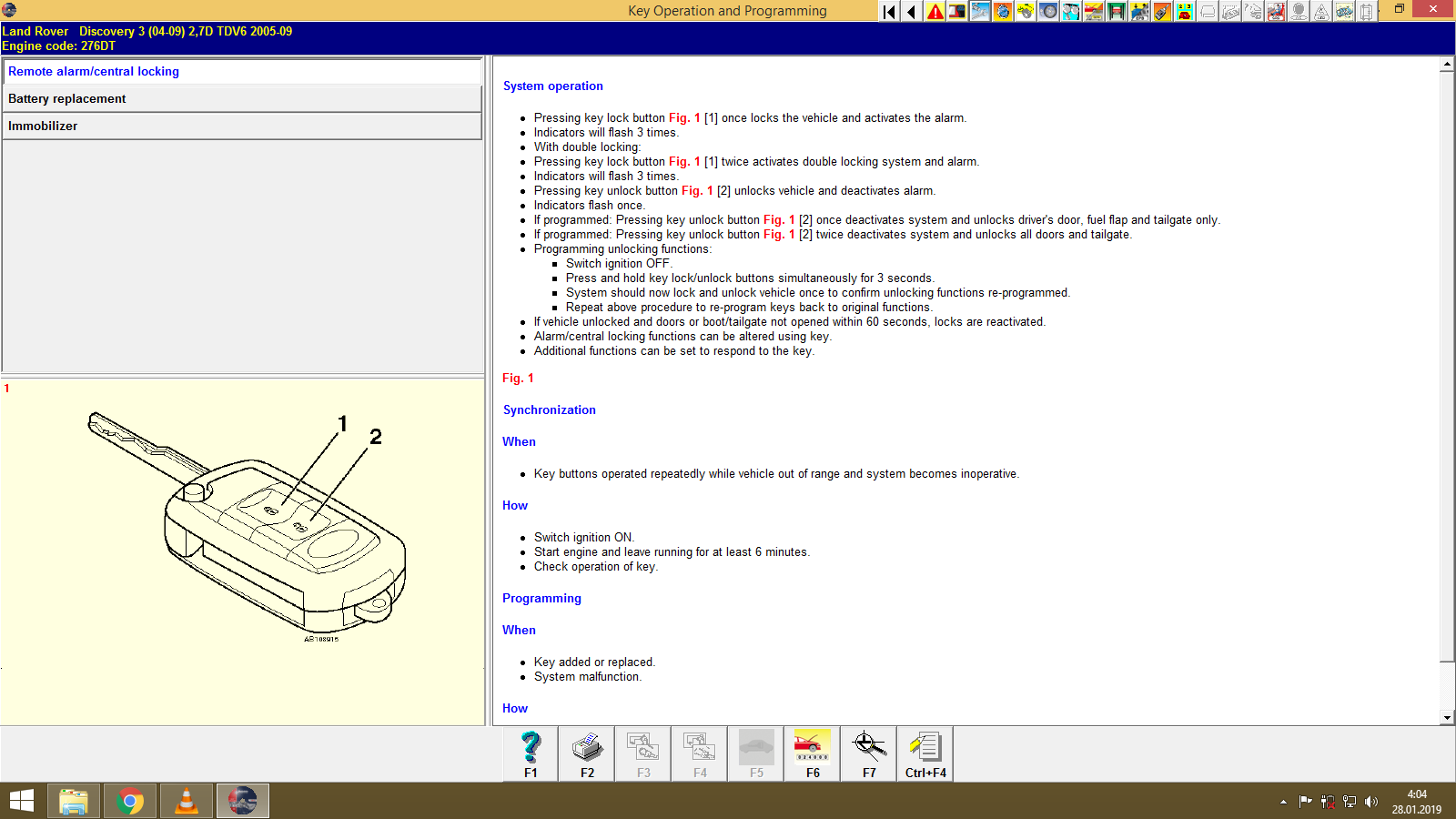Viewport: 1456px width, 819px height.
Task: Select the F7 magnifier inspection icon
Action: 868,751
